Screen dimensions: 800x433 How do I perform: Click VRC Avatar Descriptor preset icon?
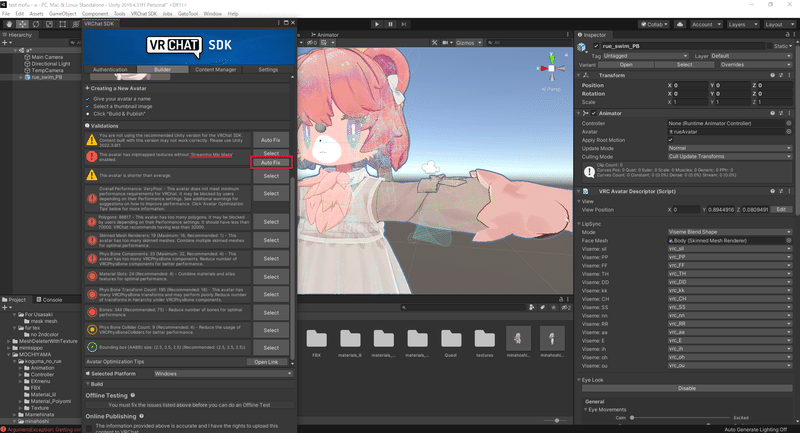click(x=781, y=191)
